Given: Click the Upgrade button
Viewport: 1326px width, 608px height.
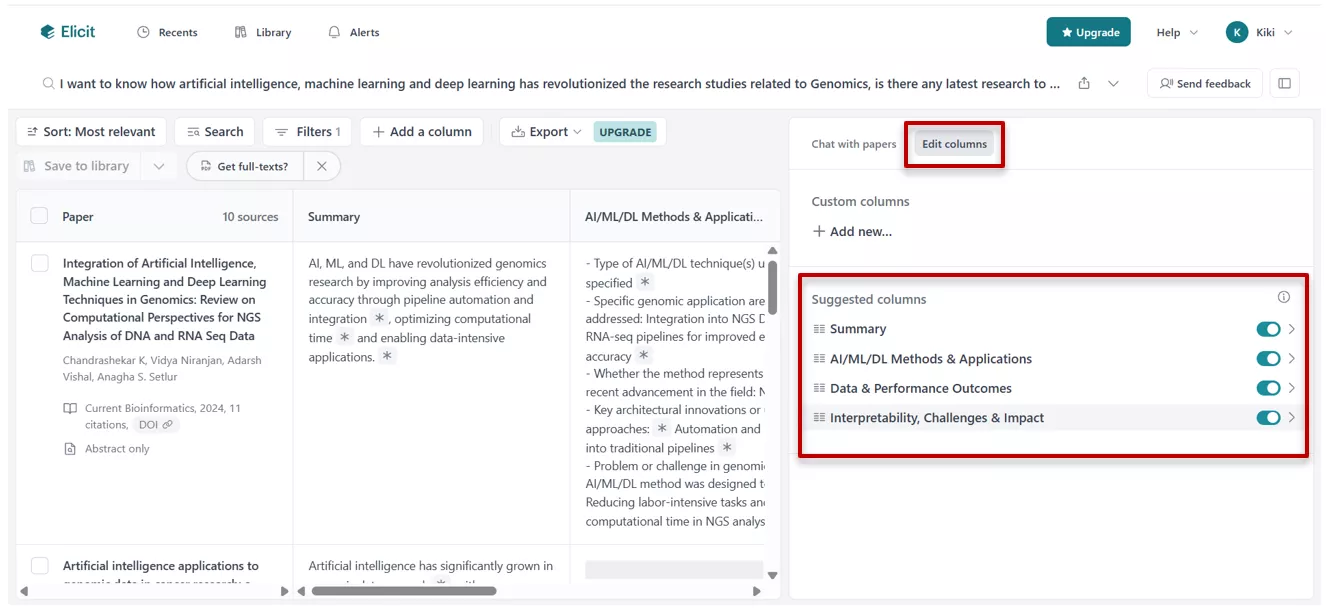Looking at the screenshot, I should click(x=1088, y=31).
